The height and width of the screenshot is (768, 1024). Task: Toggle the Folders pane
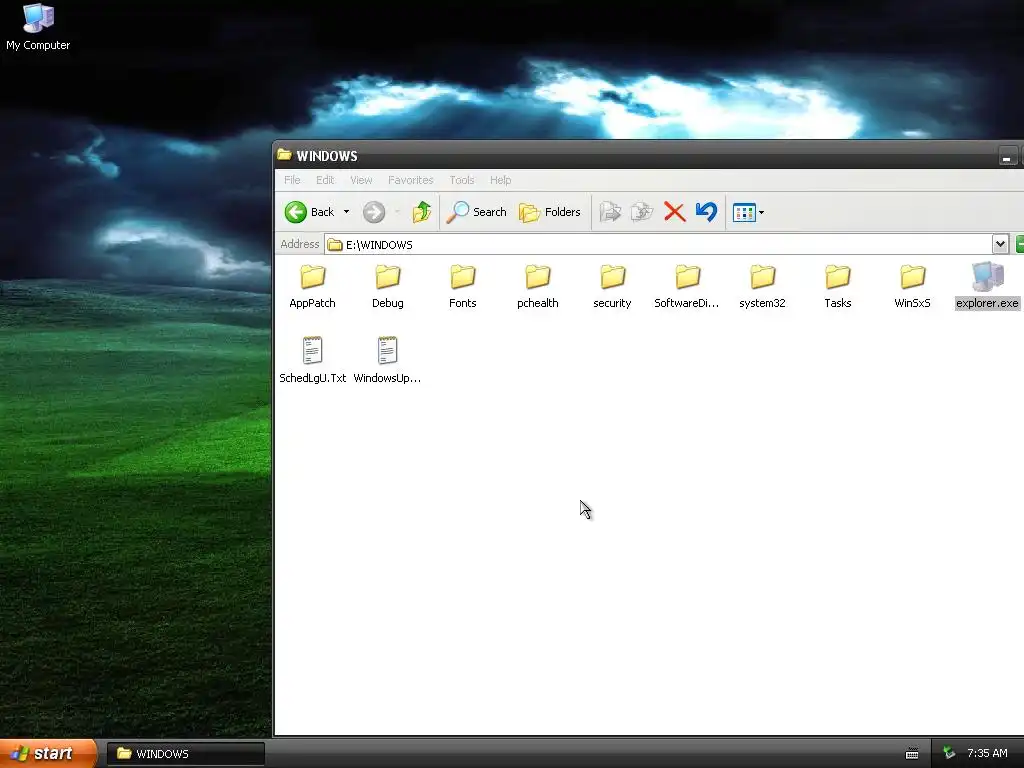point(549,212)
